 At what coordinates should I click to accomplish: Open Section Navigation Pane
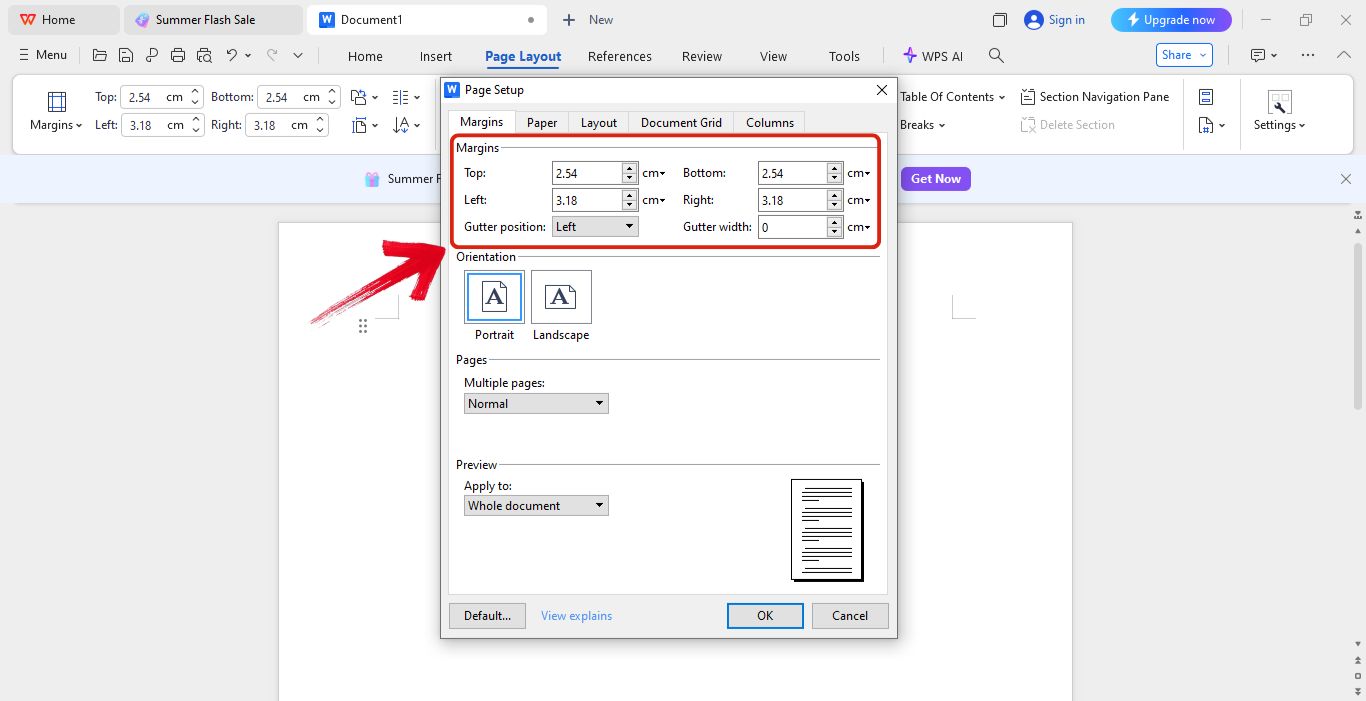coord(1094,97)
